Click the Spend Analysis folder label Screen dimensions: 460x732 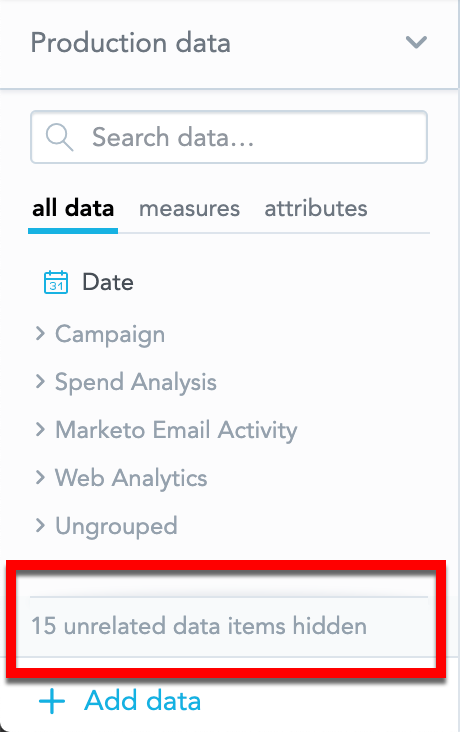pyautogui.click(x=136, y=383)
